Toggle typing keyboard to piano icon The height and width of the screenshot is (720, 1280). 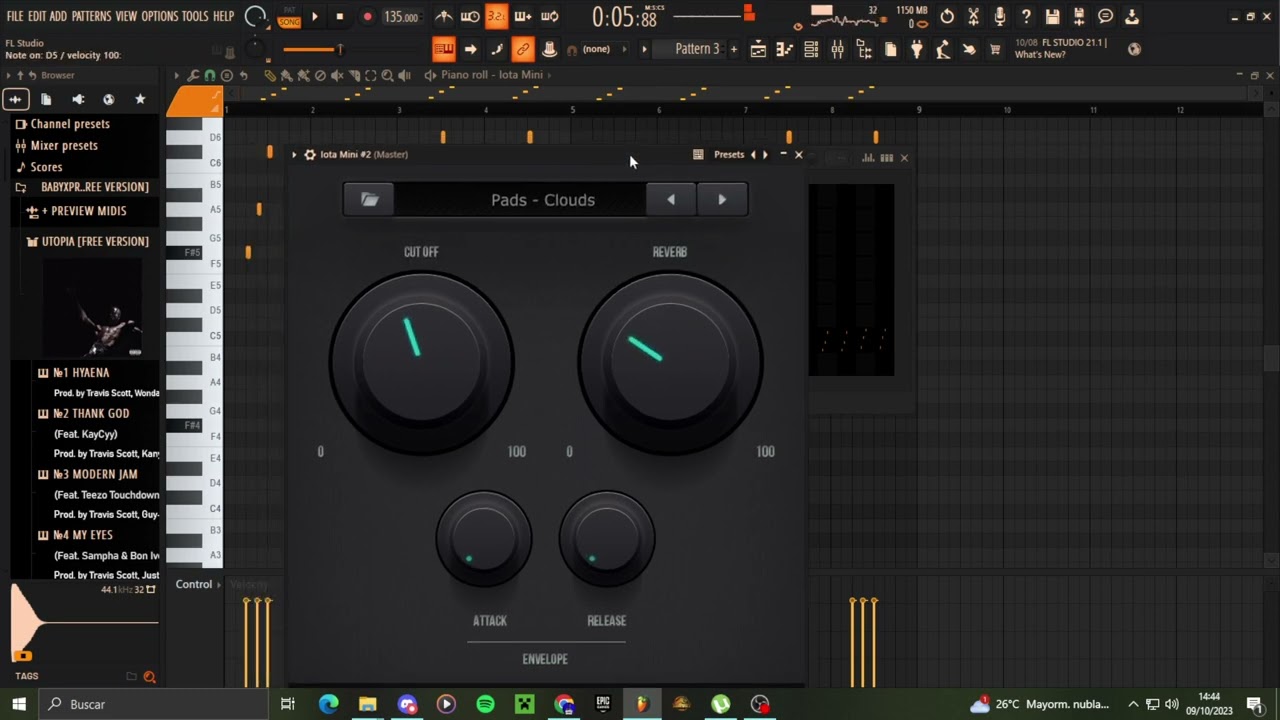443,49
